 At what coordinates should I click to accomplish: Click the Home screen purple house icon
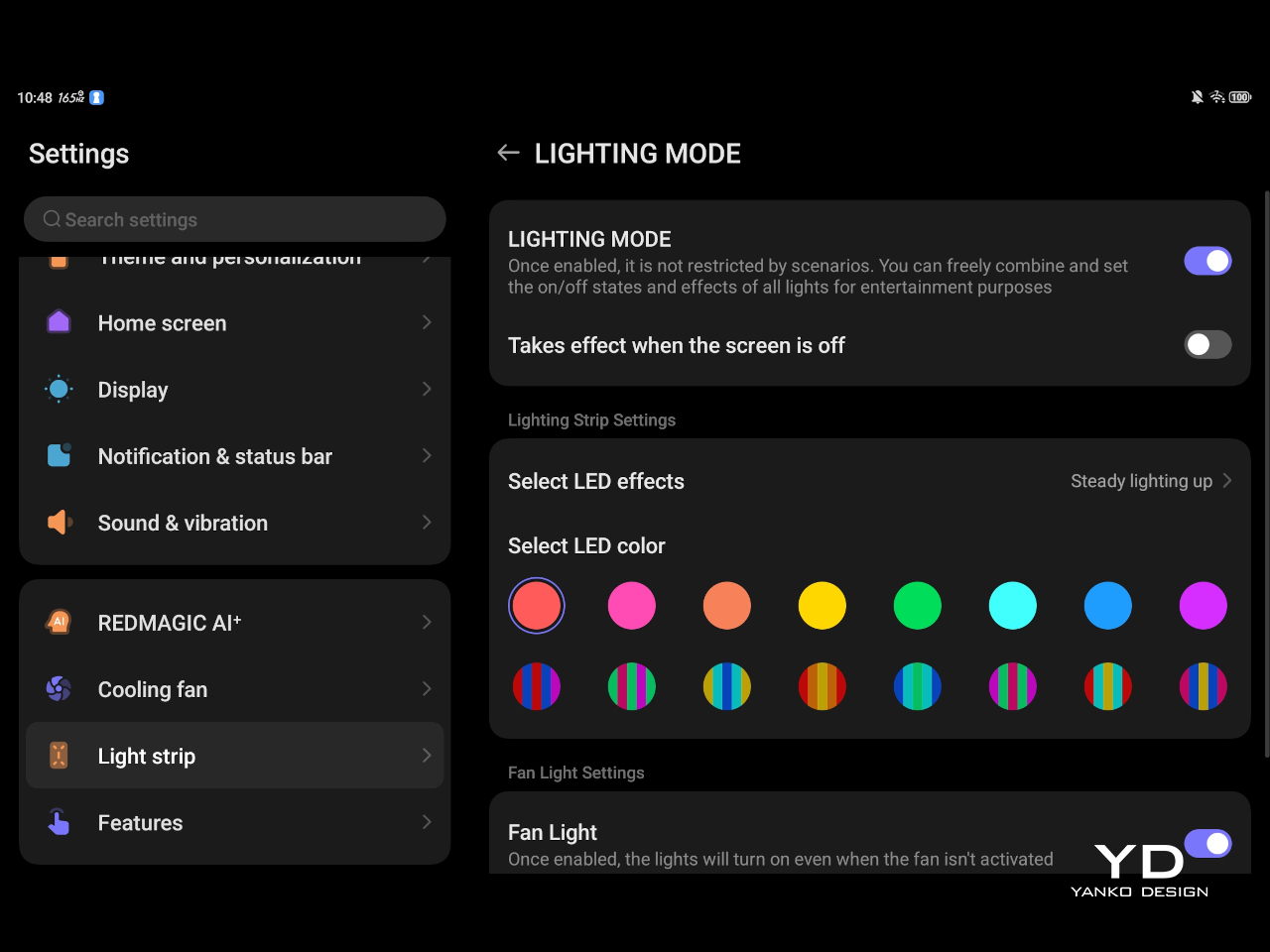[x=59, y=322]
